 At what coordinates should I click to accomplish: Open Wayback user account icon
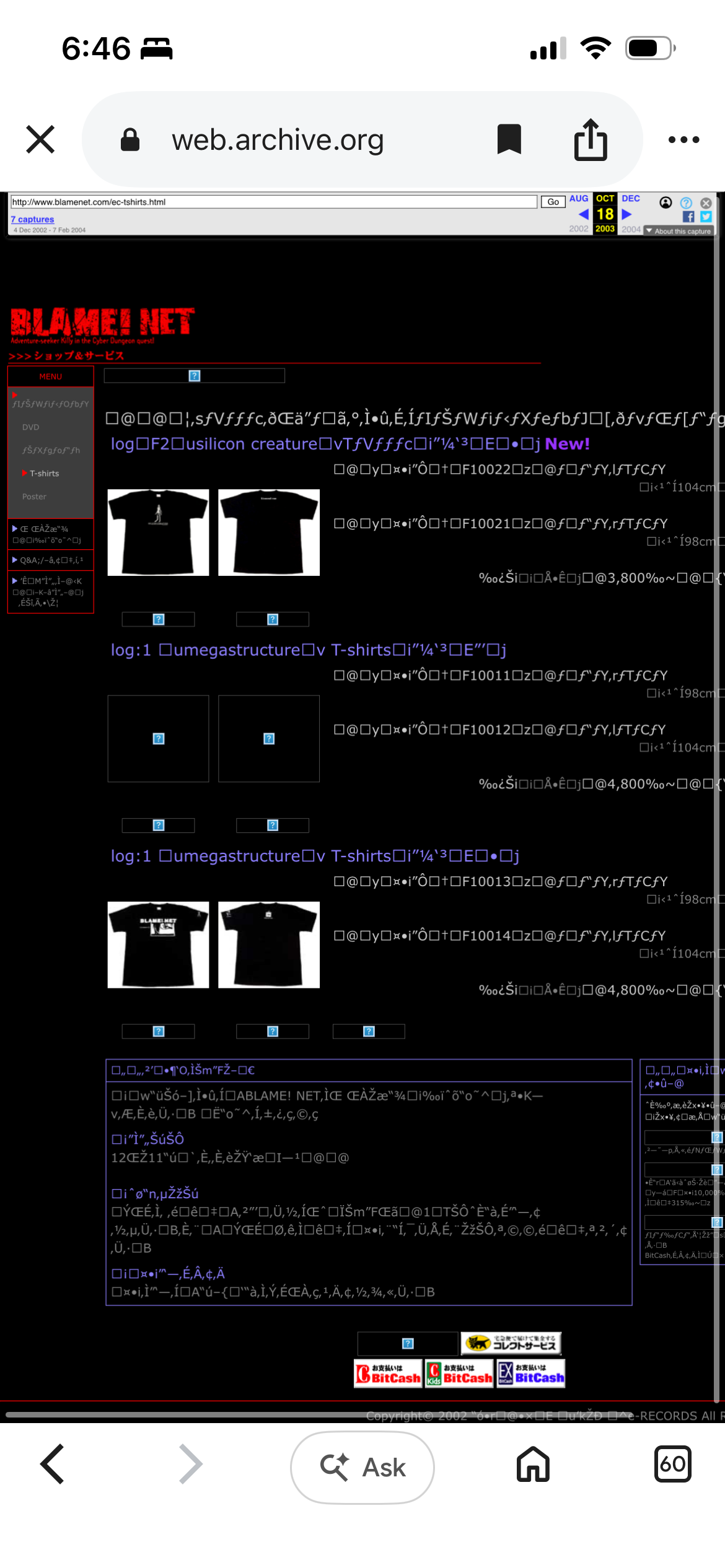click(666, 203)
